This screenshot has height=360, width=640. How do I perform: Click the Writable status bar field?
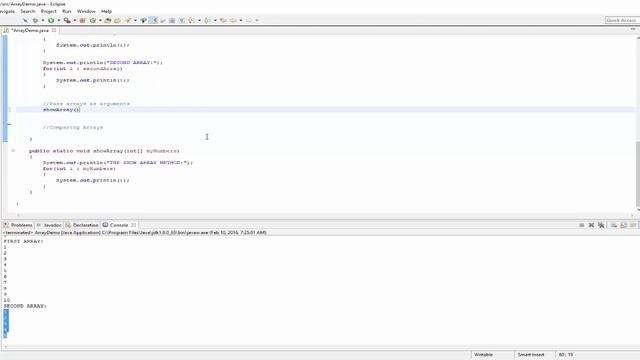coord(483,355)
